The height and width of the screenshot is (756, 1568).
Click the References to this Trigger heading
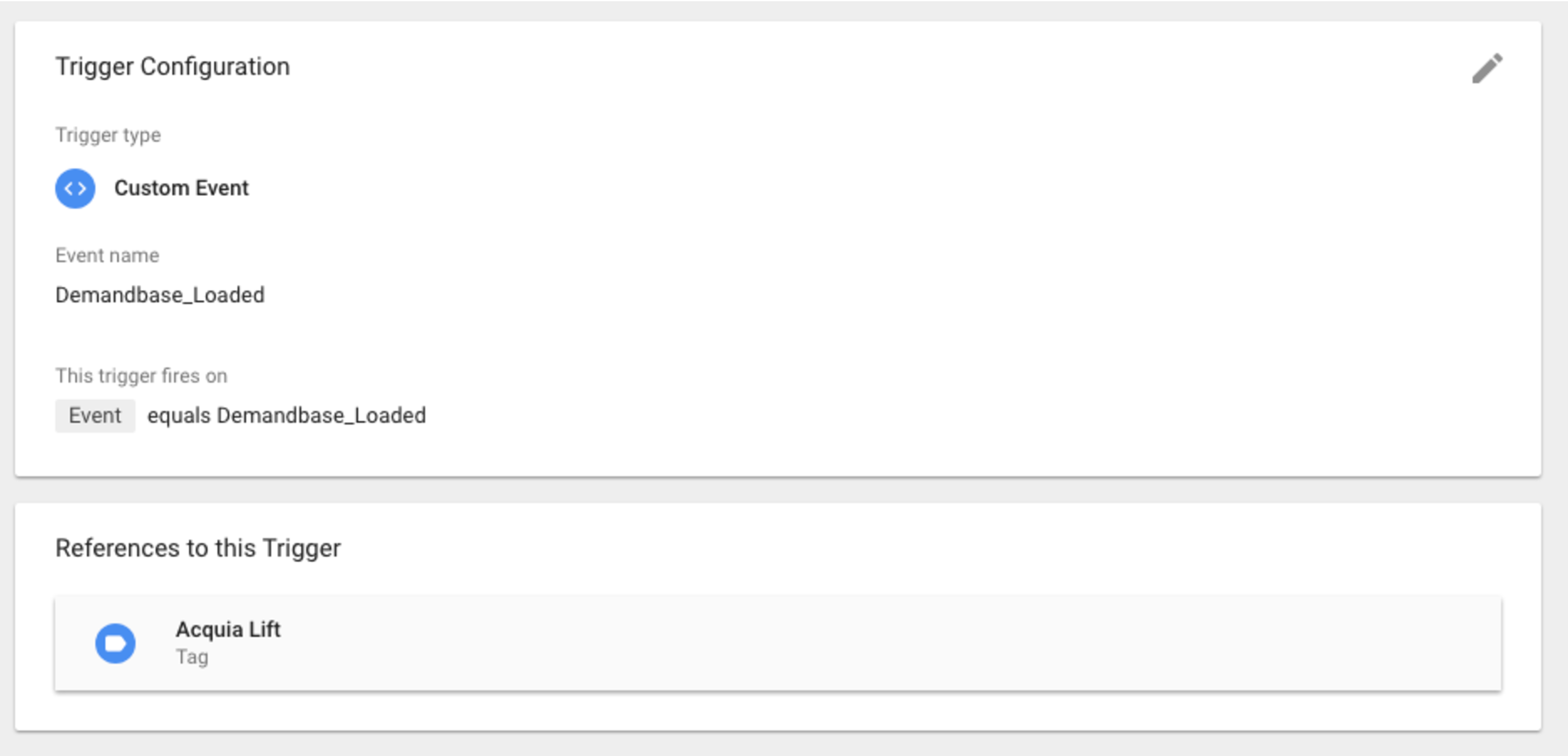[198, 548]
